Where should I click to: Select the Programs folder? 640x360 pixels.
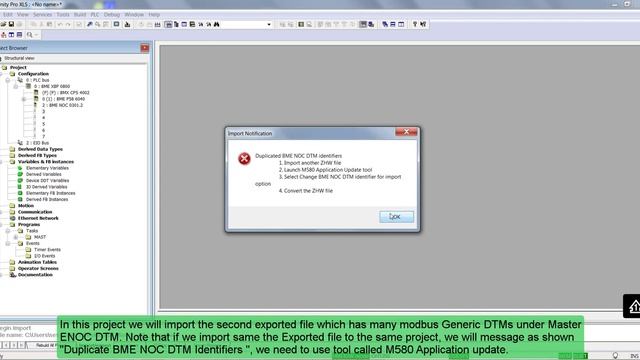point(29,224)
